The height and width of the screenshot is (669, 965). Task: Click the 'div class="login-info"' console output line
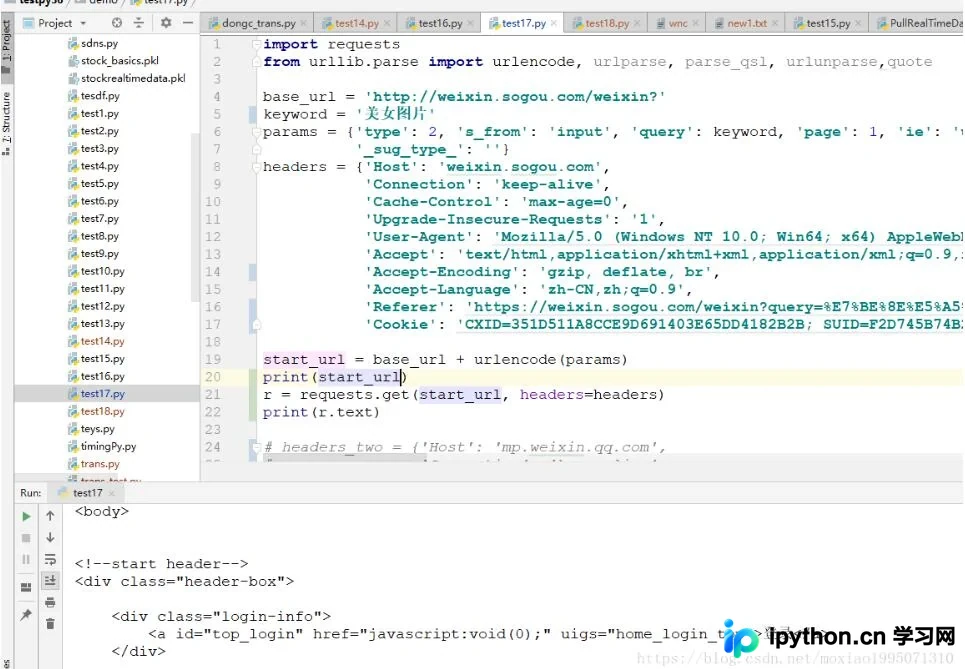click(x=221, y=617)
